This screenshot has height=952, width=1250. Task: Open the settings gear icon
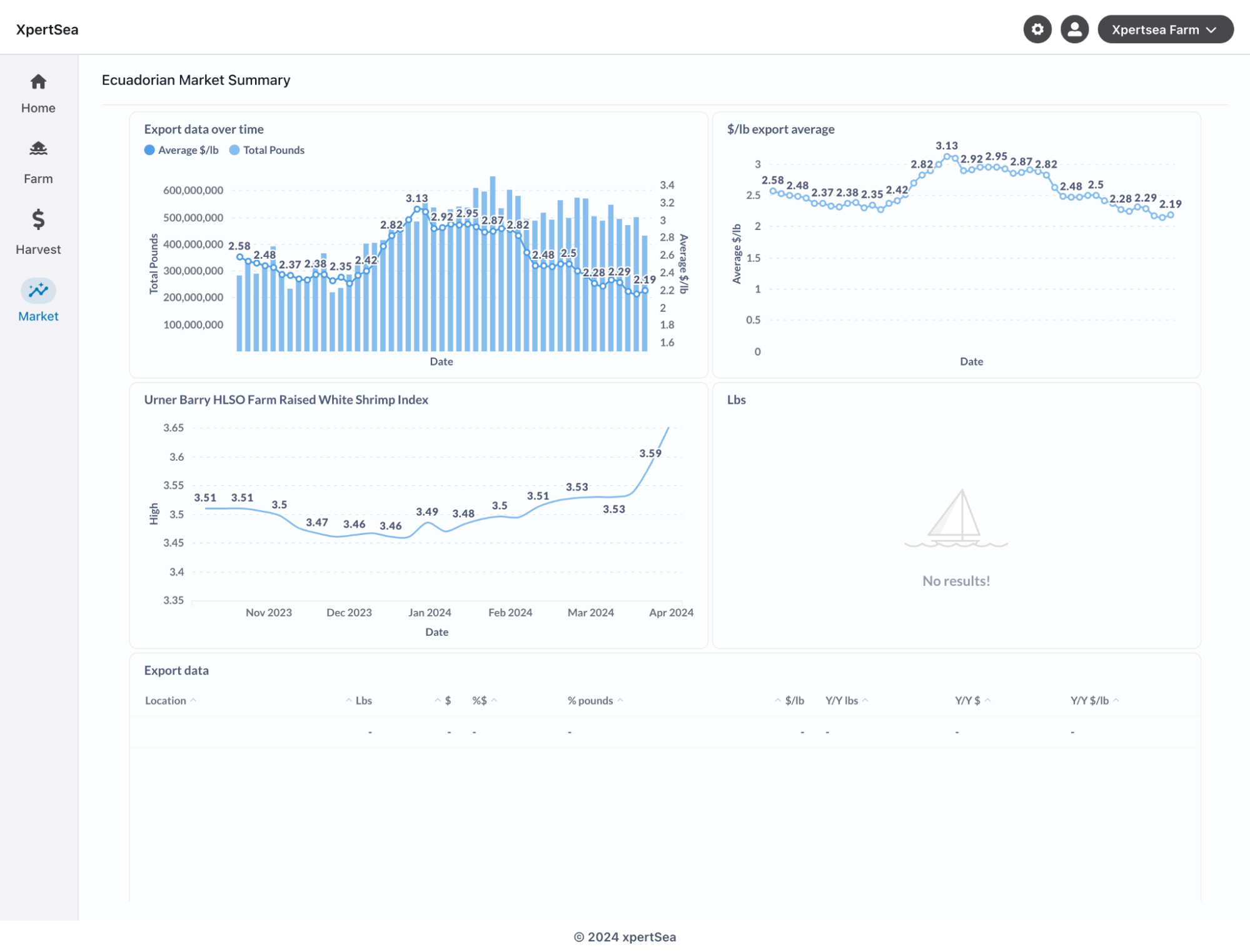[1037, 29]
